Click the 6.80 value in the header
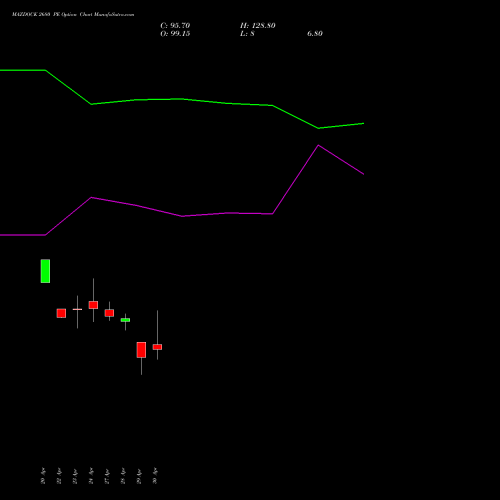The height and width of the screenshot is (500, 500). 315,34
